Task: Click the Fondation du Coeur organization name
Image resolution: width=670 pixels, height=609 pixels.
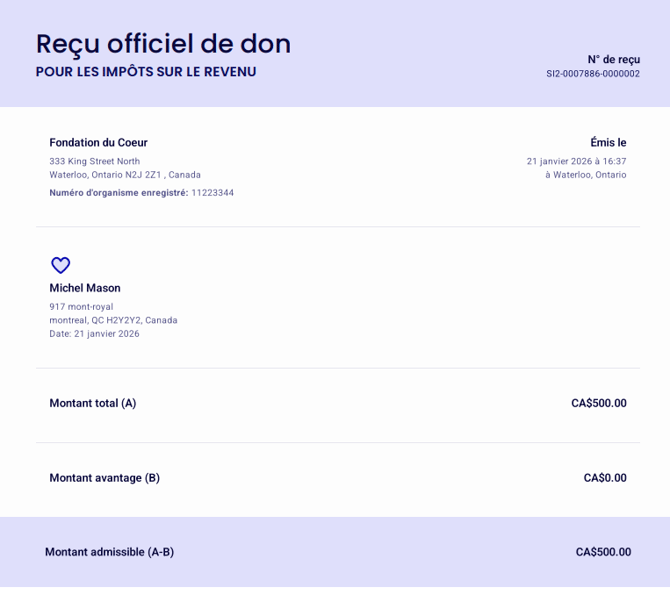Action: click(98, 143)
